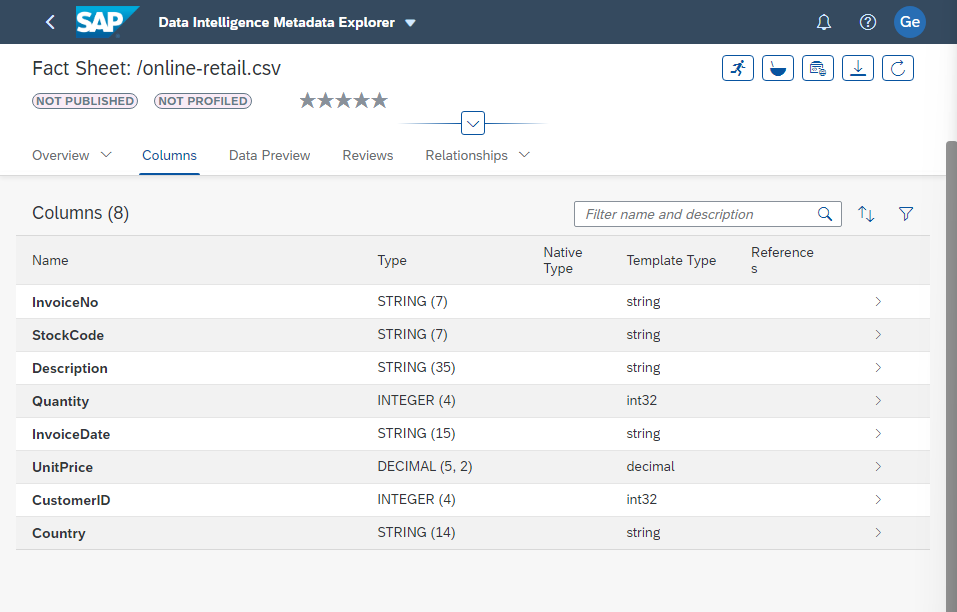The image size is (957, 612).
Task: Open the notifications bell
Action: (824, 22)
